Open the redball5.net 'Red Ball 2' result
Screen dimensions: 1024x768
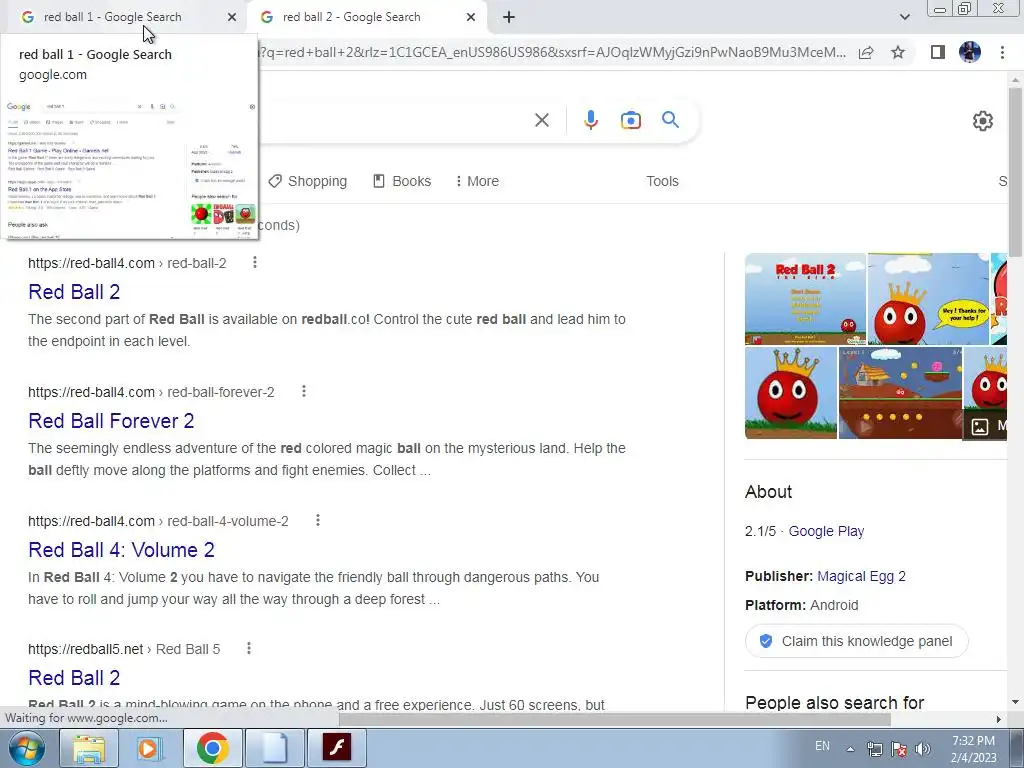[74, 678]
